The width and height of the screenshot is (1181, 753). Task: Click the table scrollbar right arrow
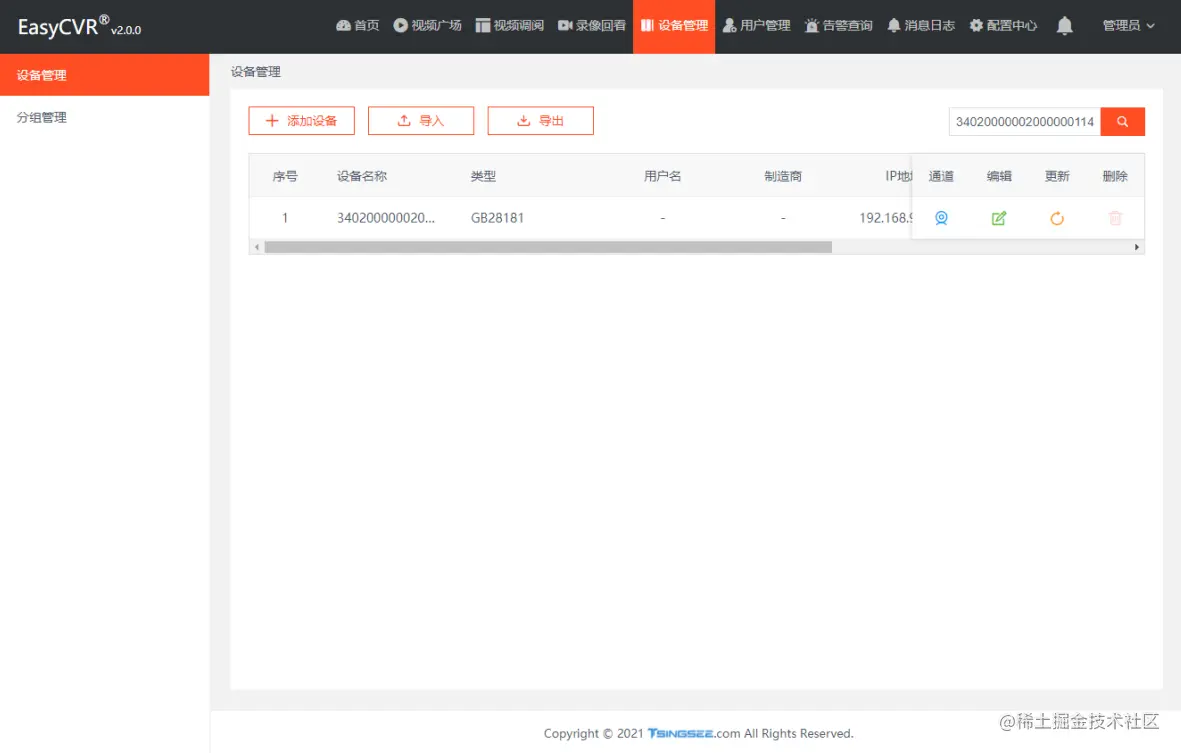pyautogui.click(x=1137, y=247)
